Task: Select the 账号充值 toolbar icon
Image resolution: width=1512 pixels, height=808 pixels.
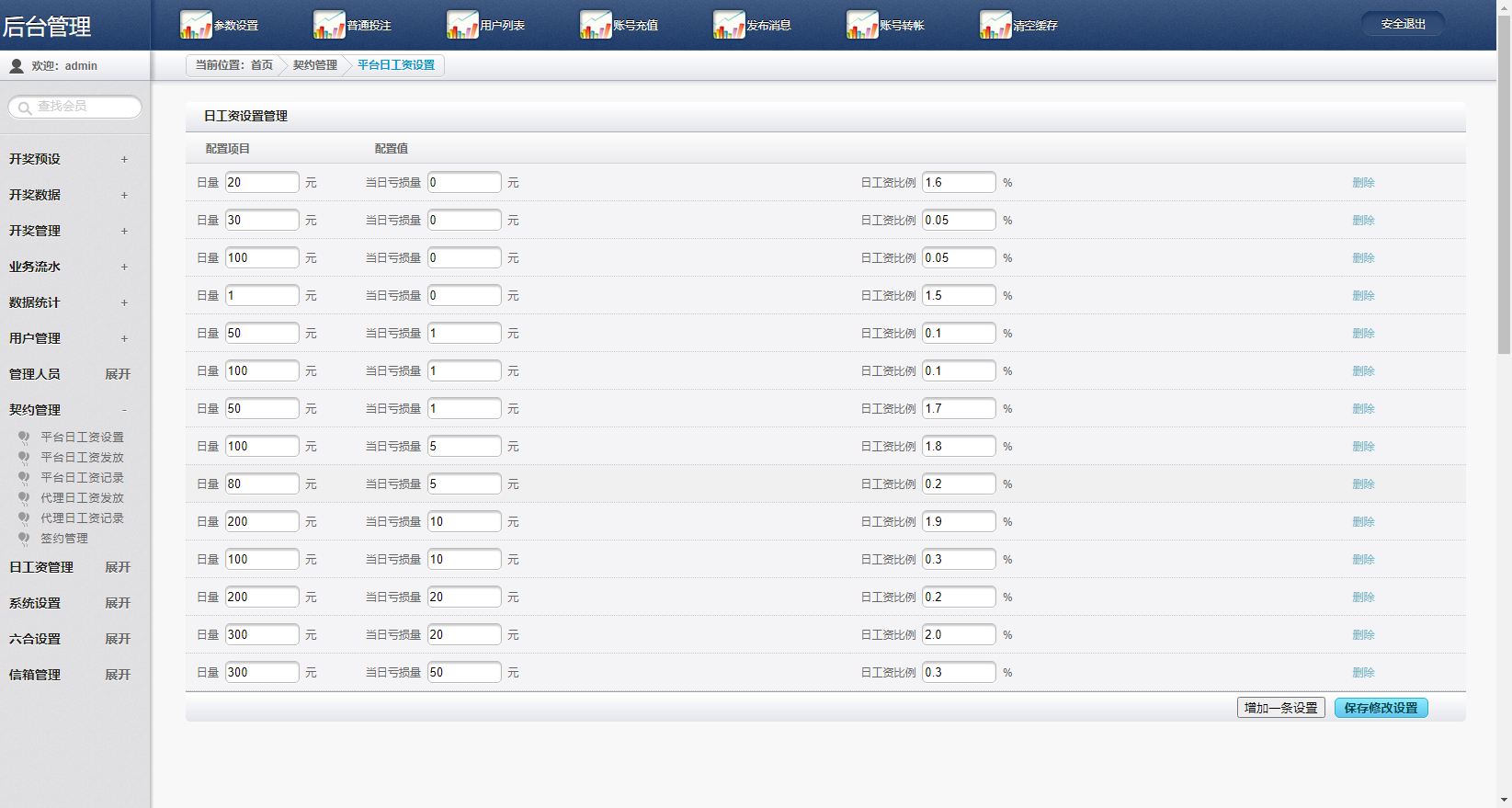Action: [x=596, y=25]
